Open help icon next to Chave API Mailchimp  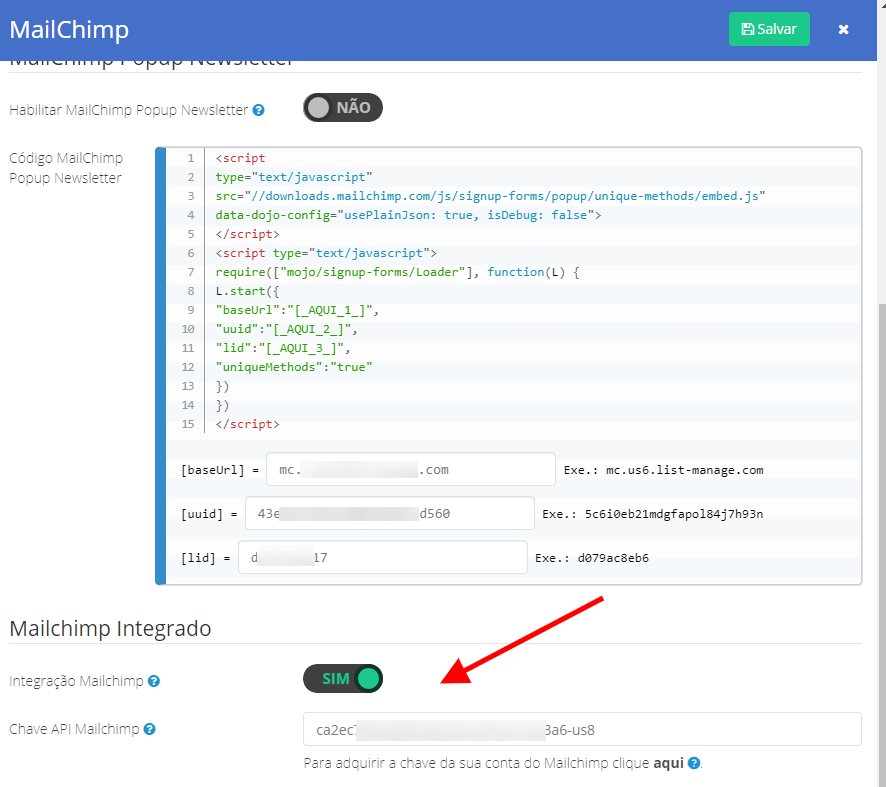(149, 729)
